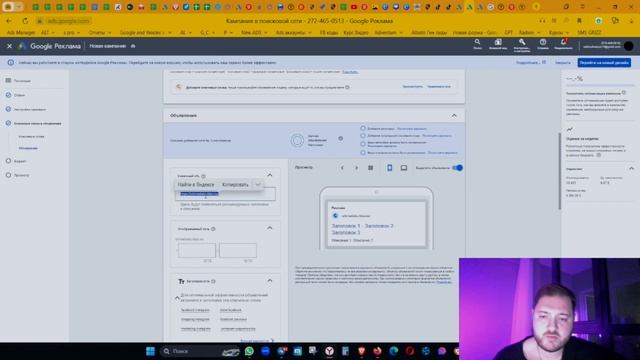Select mobile device preview icon
The width and height of the screenshot is (640, 360).
tap(390, 168)
